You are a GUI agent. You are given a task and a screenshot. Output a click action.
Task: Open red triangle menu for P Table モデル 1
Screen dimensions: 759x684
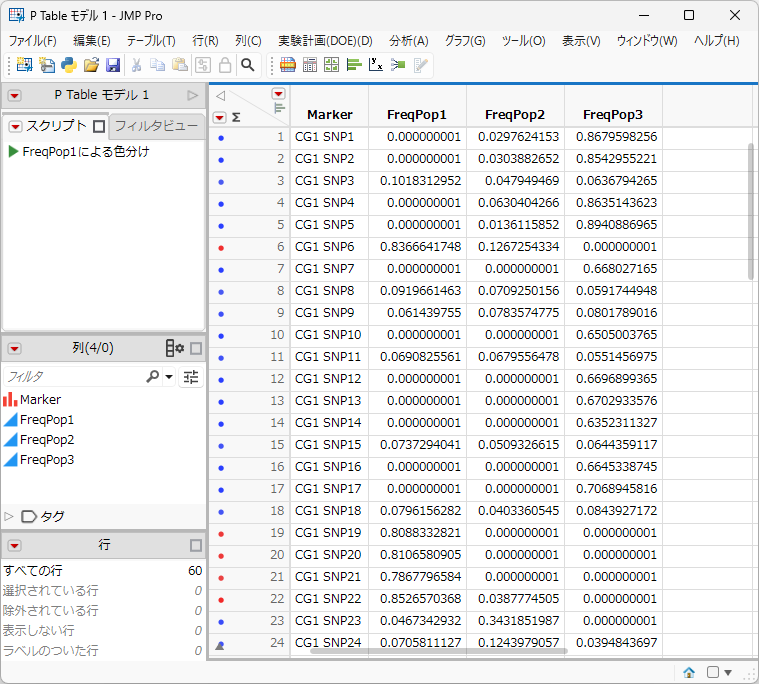coord(15,95)
